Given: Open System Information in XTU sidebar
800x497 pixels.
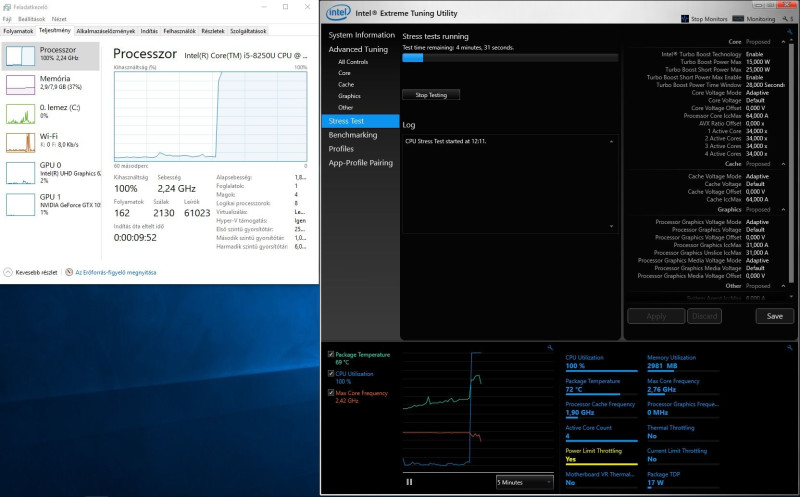Looking at the screenshot, I should pyautogui.click(x=361, y=35).
